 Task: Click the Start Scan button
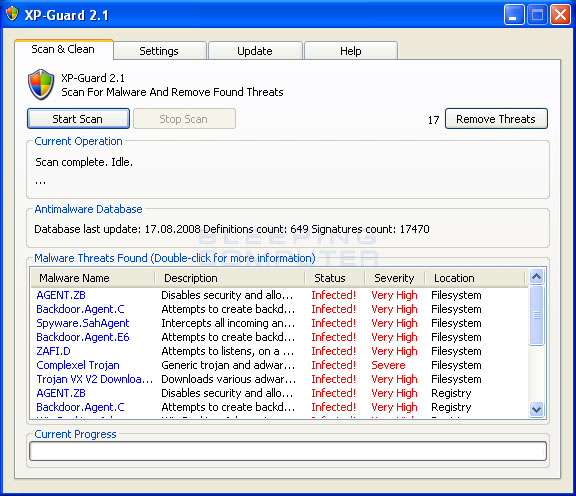tap(78, 119)
